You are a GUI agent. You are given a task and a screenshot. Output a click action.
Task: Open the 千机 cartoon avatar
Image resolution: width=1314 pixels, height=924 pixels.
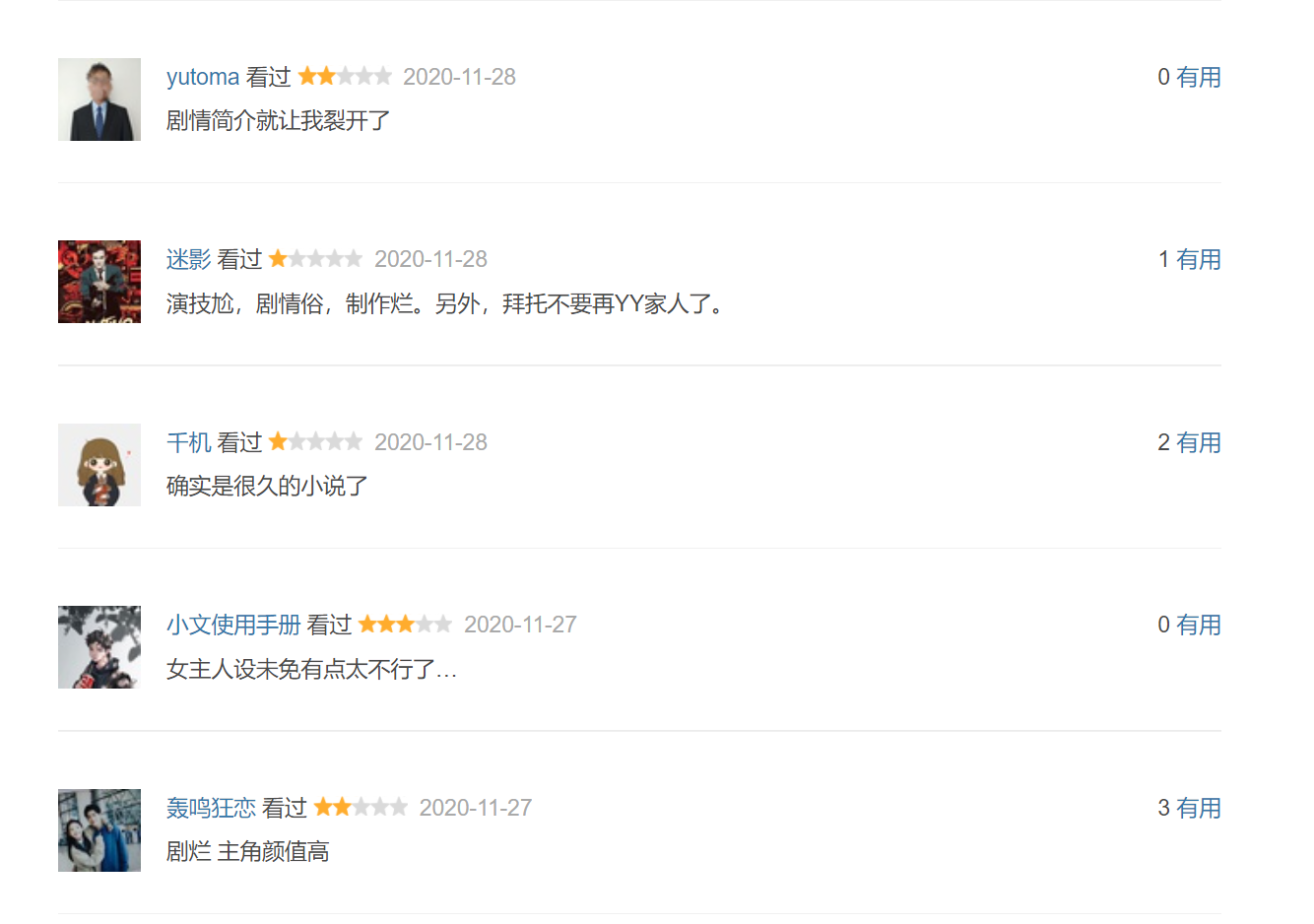(99, 465)
